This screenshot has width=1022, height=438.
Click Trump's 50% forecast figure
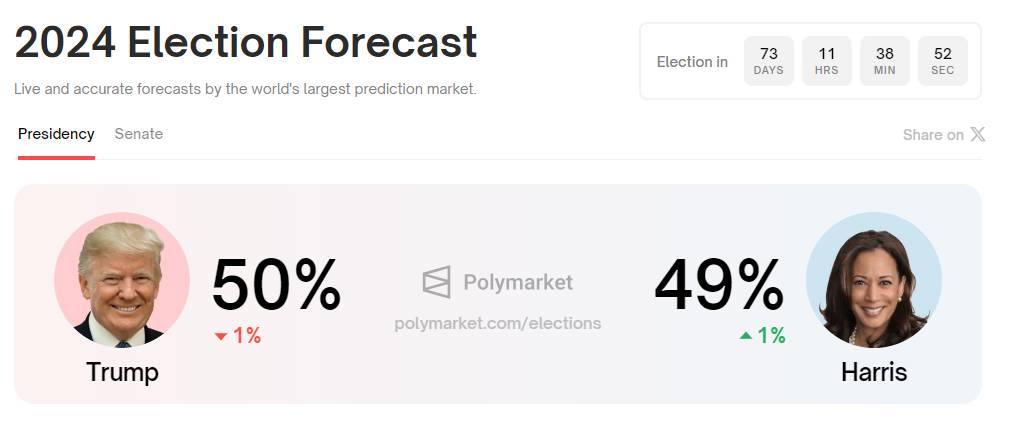tap(276, 286)
